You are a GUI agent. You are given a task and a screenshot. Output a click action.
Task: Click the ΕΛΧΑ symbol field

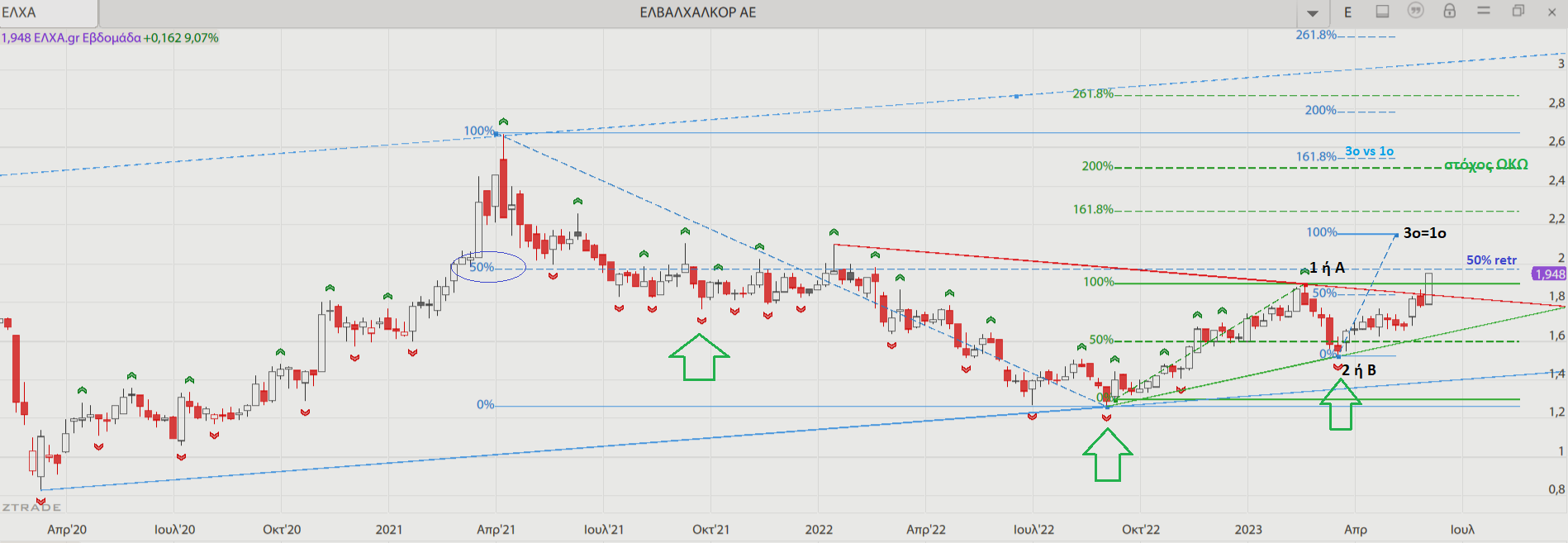[48, 12]
